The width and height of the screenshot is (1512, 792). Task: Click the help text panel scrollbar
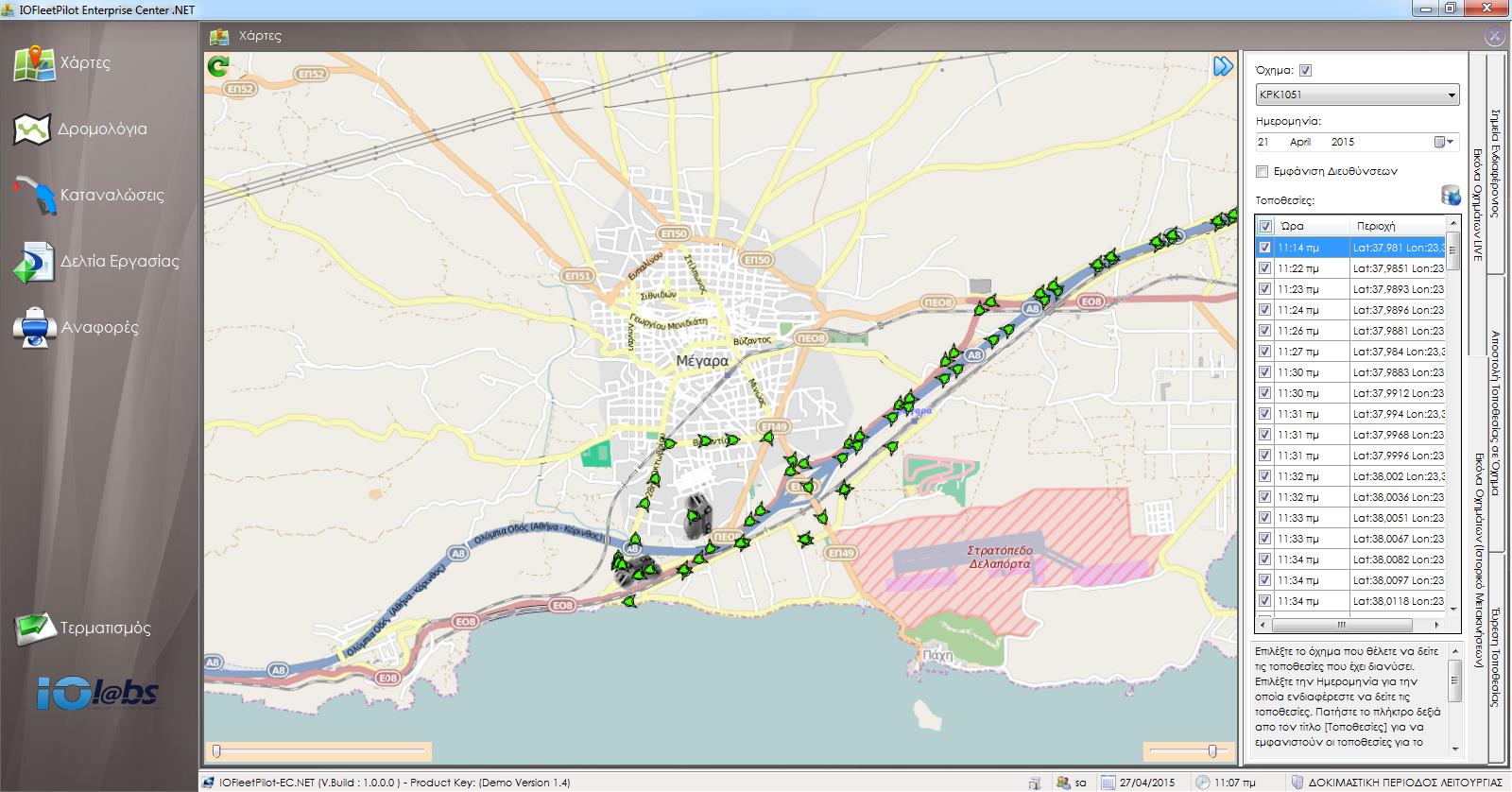pyautogui.click(x=1455, y=699)
